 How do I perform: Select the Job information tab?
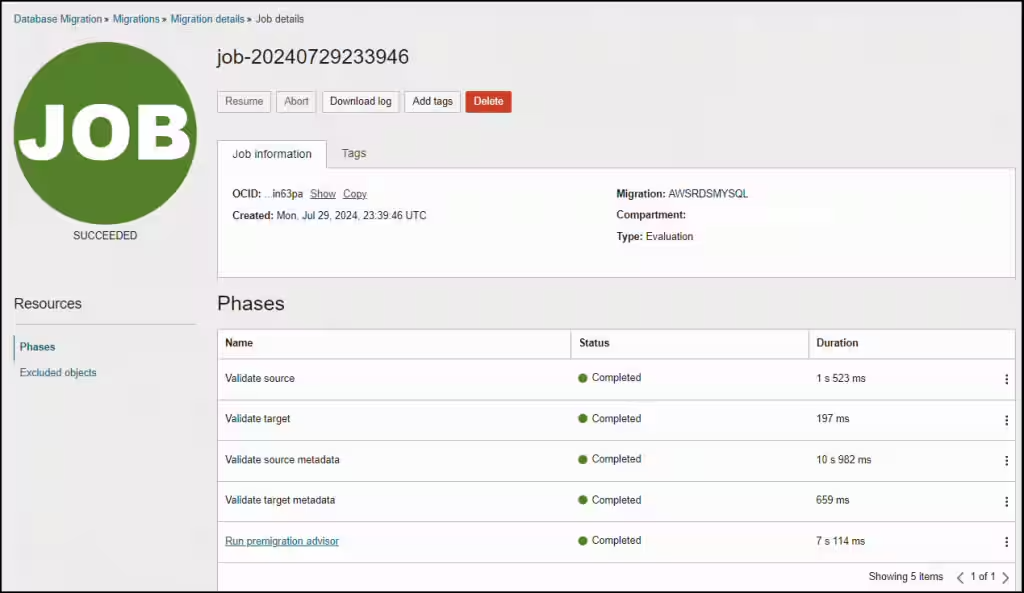tap(272, 154)
